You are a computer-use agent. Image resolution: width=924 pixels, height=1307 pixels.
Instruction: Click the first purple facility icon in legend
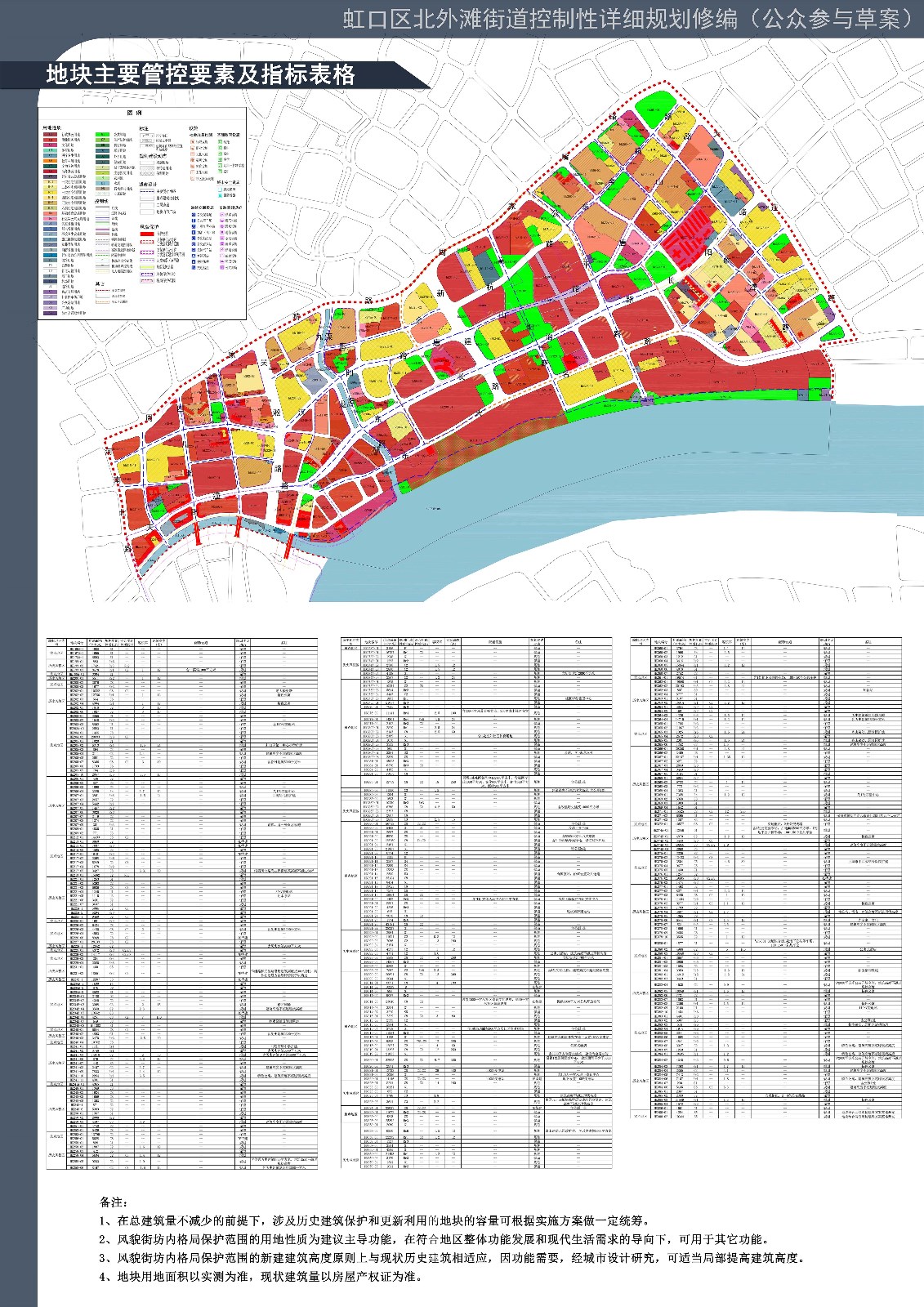(221, 215)
